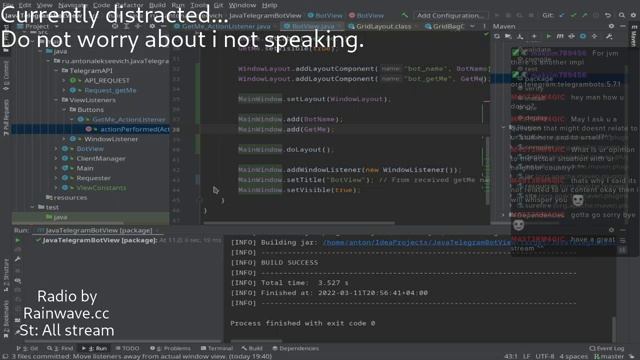Open the Problems tool window
Image resolution: width=640 pixels, height=360 pixels.
coord(170,348)
